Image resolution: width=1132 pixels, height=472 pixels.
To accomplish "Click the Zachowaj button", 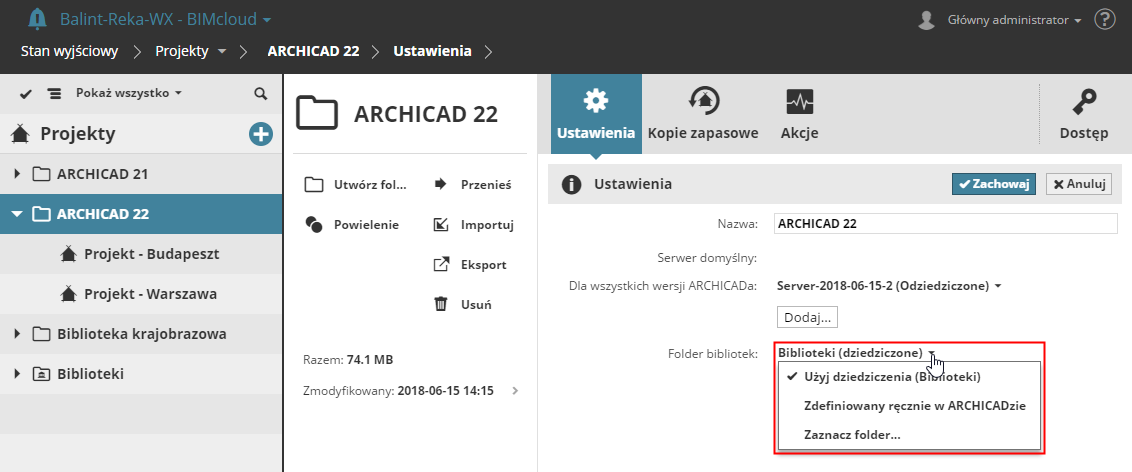I will [x=994, y=184].
